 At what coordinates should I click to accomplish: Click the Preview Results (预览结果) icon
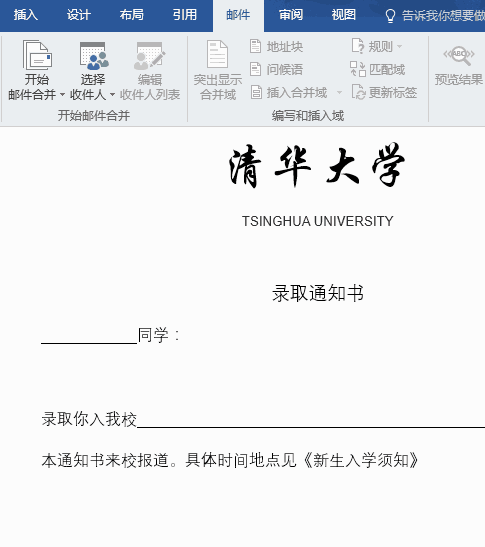click(x=459, y=56)
